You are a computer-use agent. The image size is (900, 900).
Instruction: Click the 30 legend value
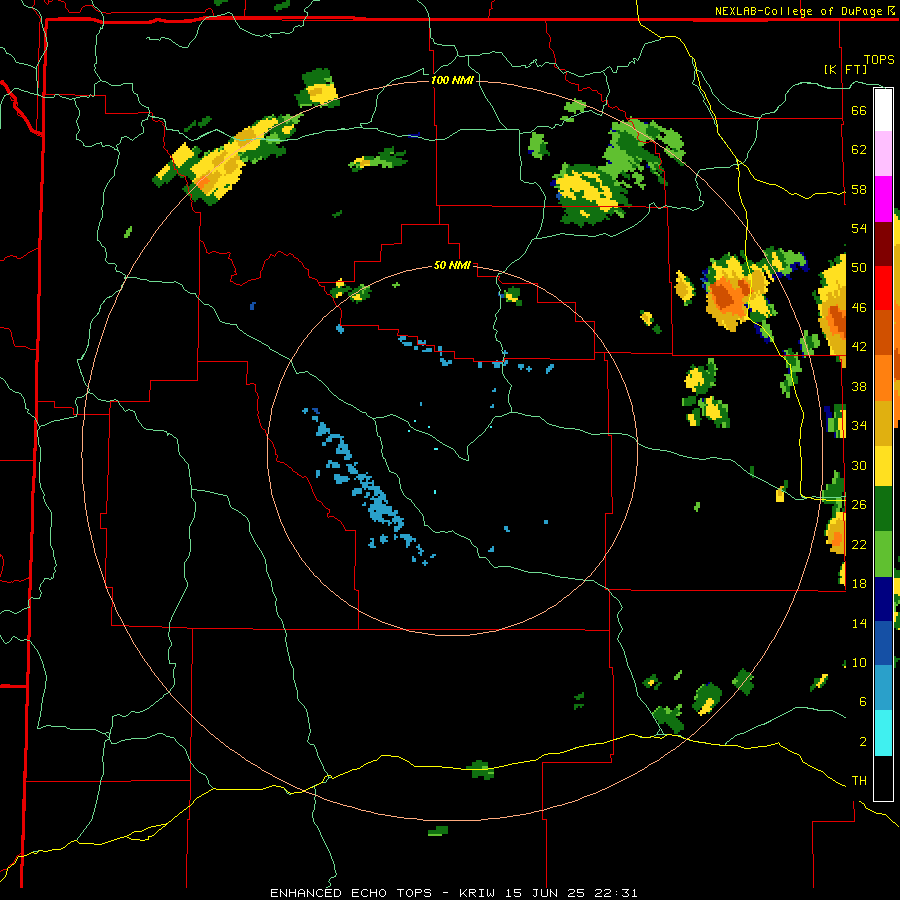click(x=859, y=465)
